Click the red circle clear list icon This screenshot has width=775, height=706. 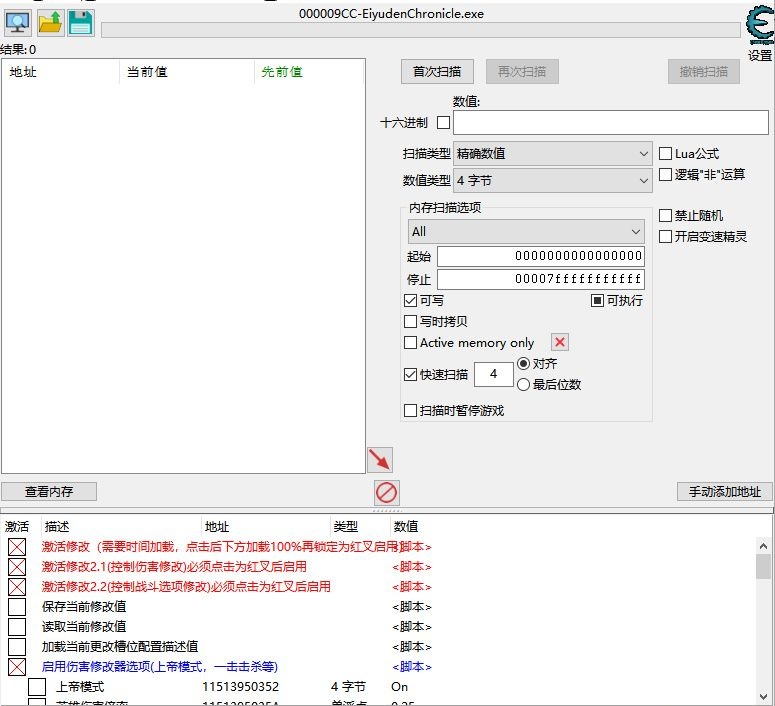pyautogui.click(x=386, y=493)
